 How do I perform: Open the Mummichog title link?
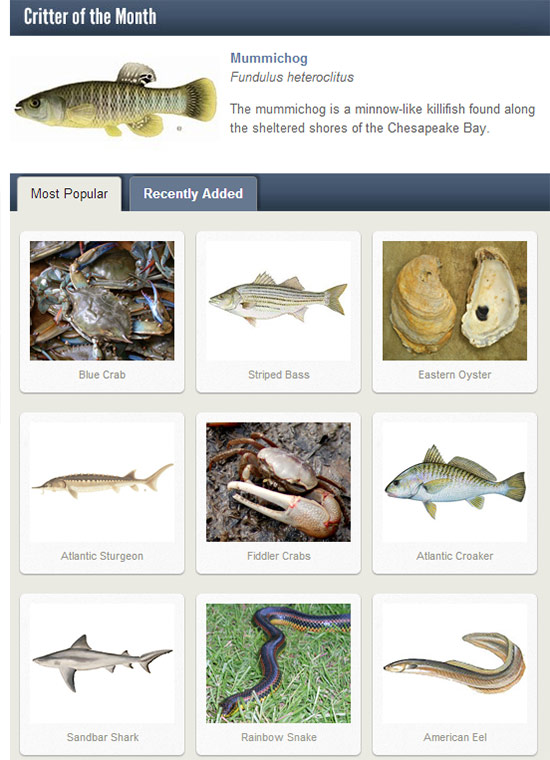click(x=268, y=58)
